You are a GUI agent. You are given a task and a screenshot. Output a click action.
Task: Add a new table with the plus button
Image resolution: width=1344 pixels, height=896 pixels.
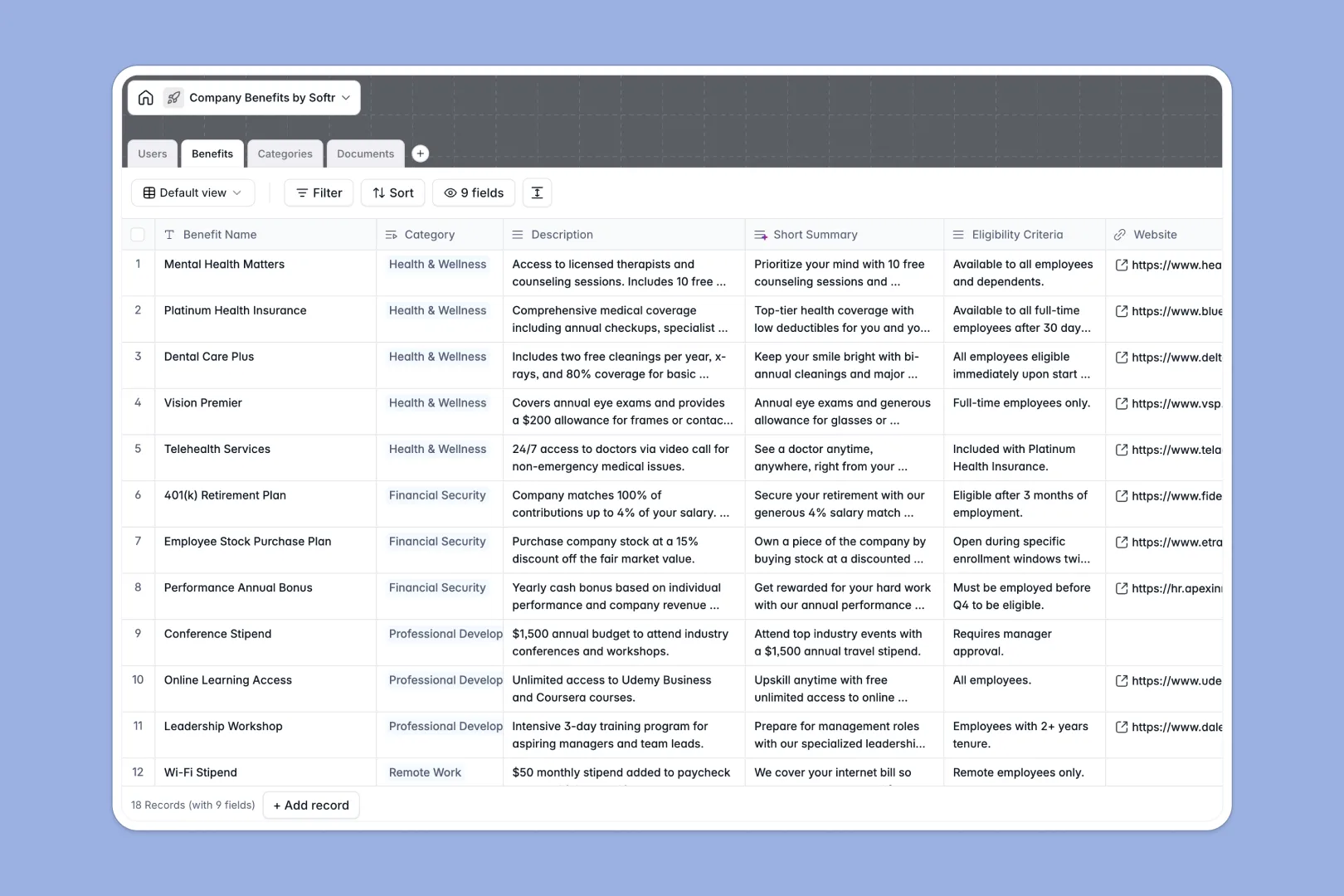pyautogui.click(x=421, y=153)
